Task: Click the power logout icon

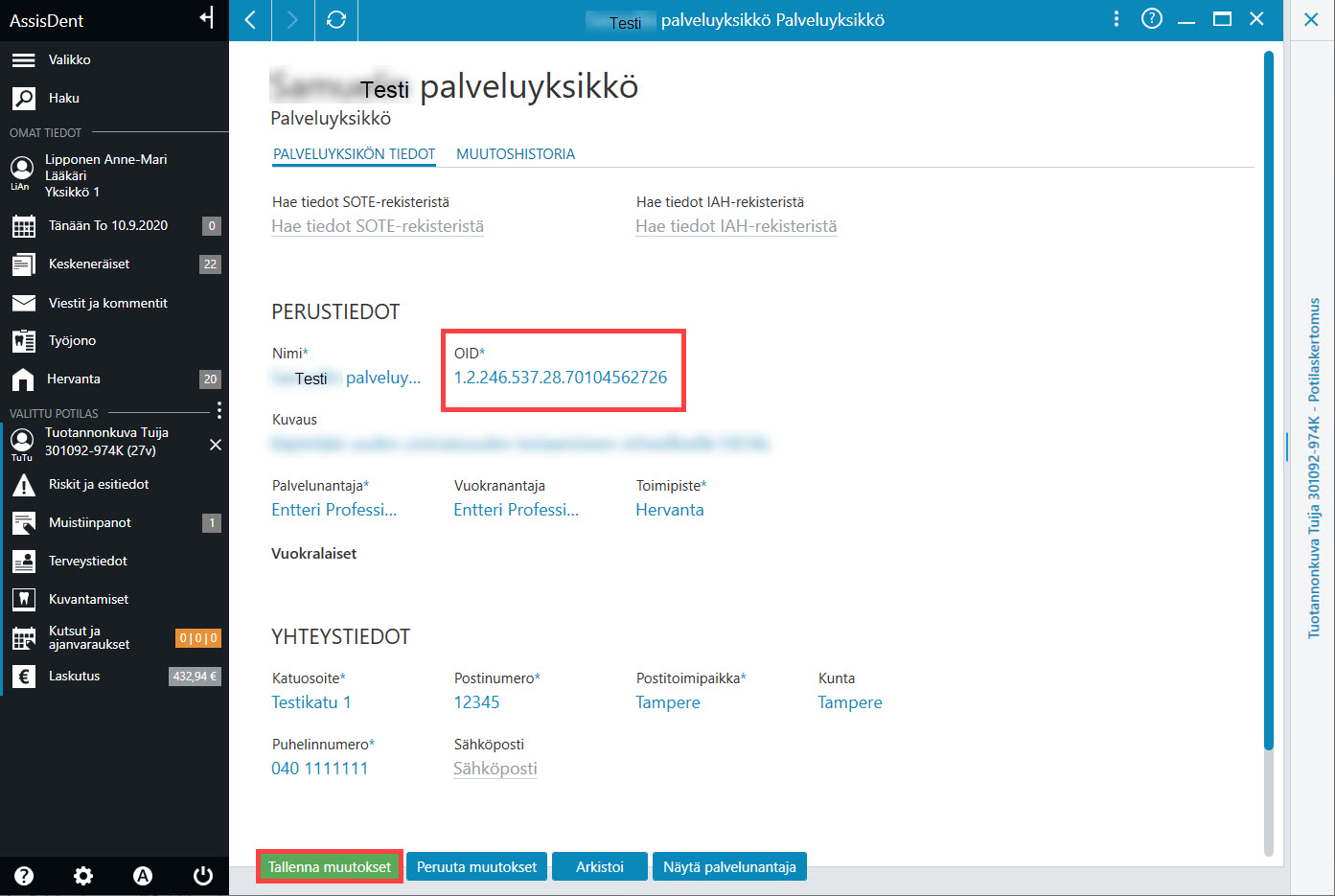Action: (x=202, y=875)
